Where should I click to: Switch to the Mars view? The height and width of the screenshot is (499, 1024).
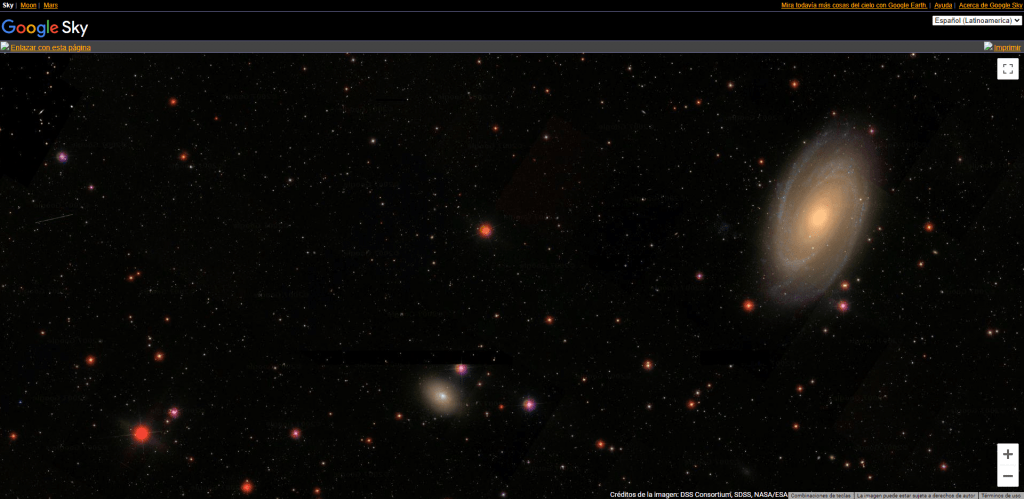pos(50,5)
